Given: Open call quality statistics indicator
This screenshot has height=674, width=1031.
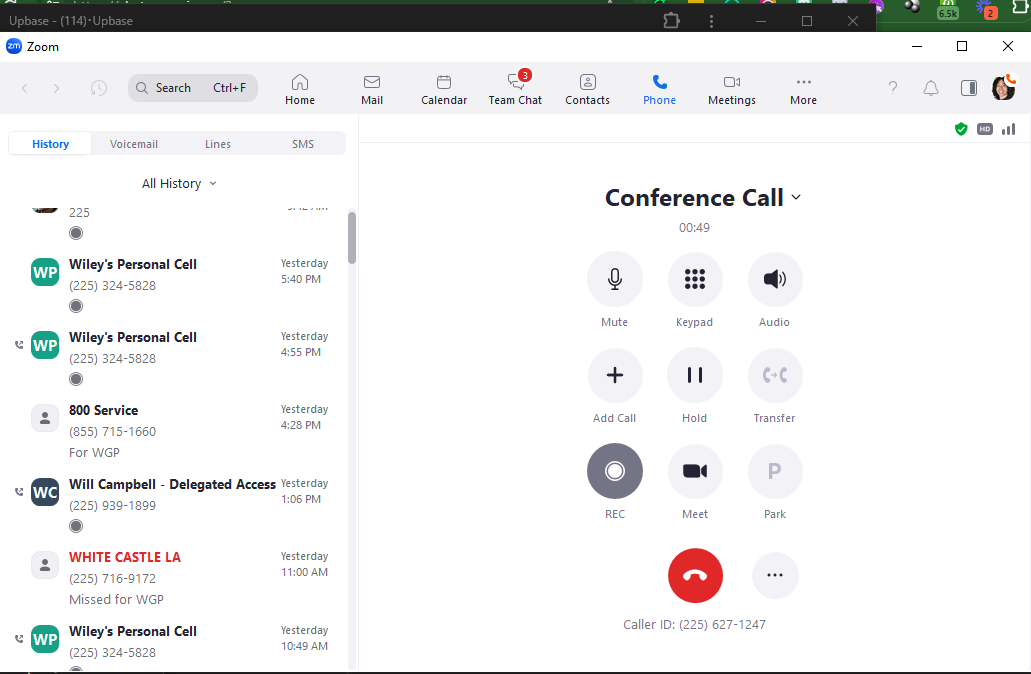Looking at the screenshot, I should pos(1008,129).
